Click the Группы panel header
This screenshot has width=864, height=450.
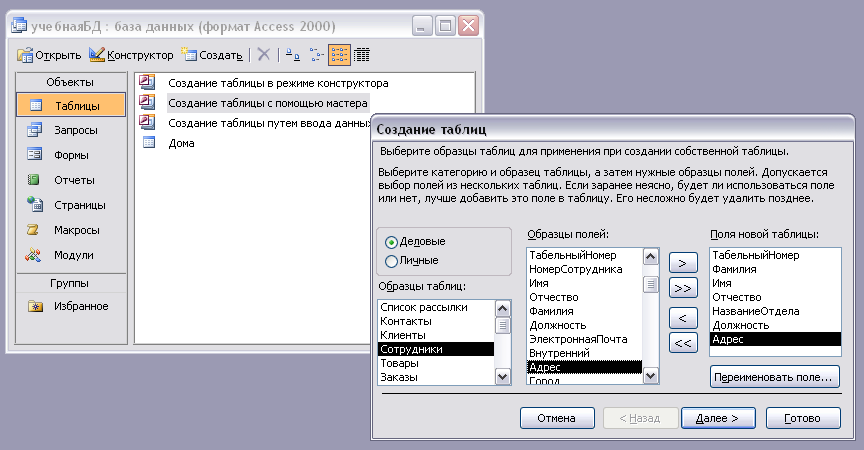pos(71,283)
